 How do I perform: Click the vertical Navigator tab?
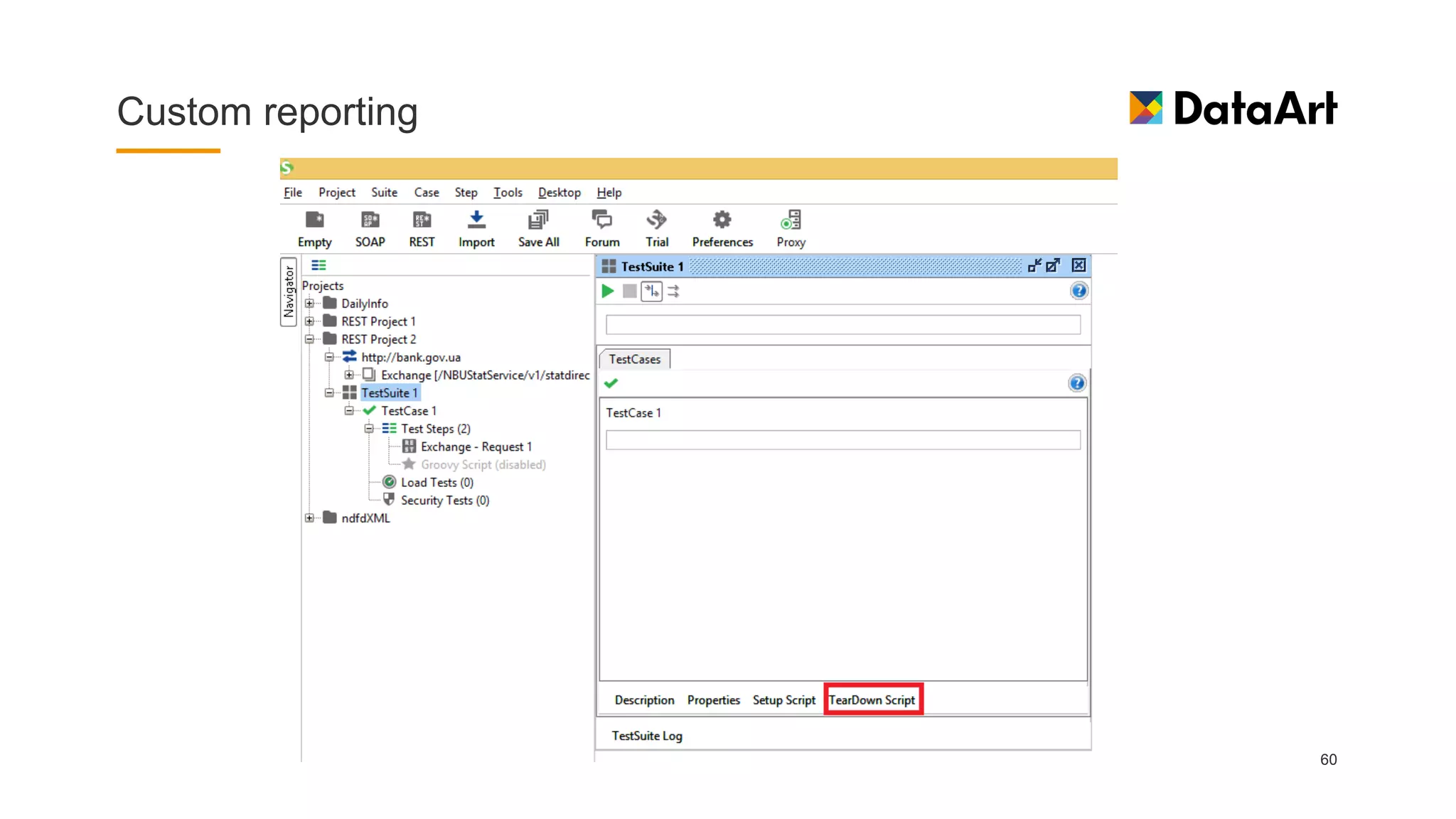tap(289, 292)
